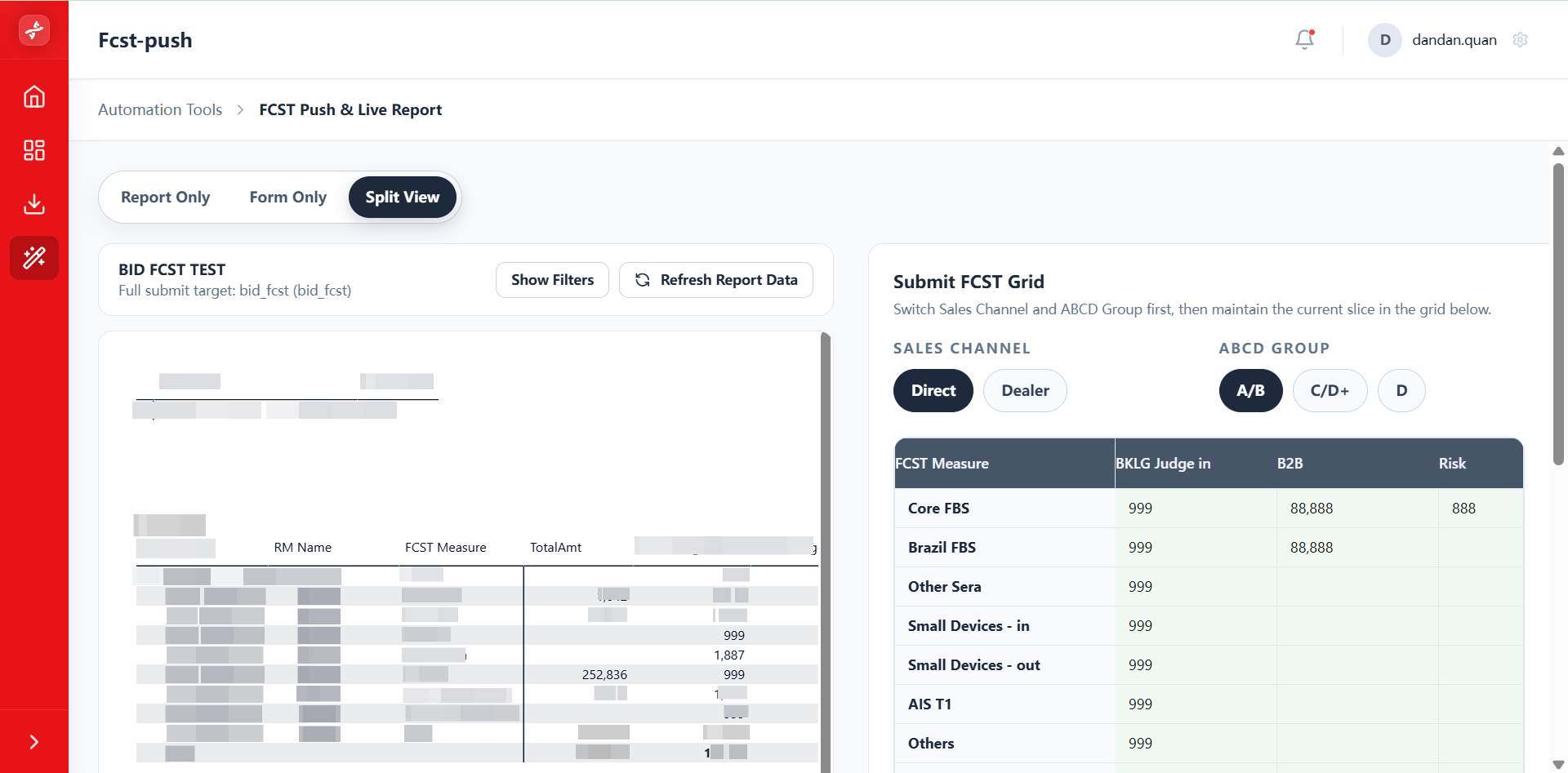
Task: Open the dashboard grid icon in sidebar
Action: point(34,150)
